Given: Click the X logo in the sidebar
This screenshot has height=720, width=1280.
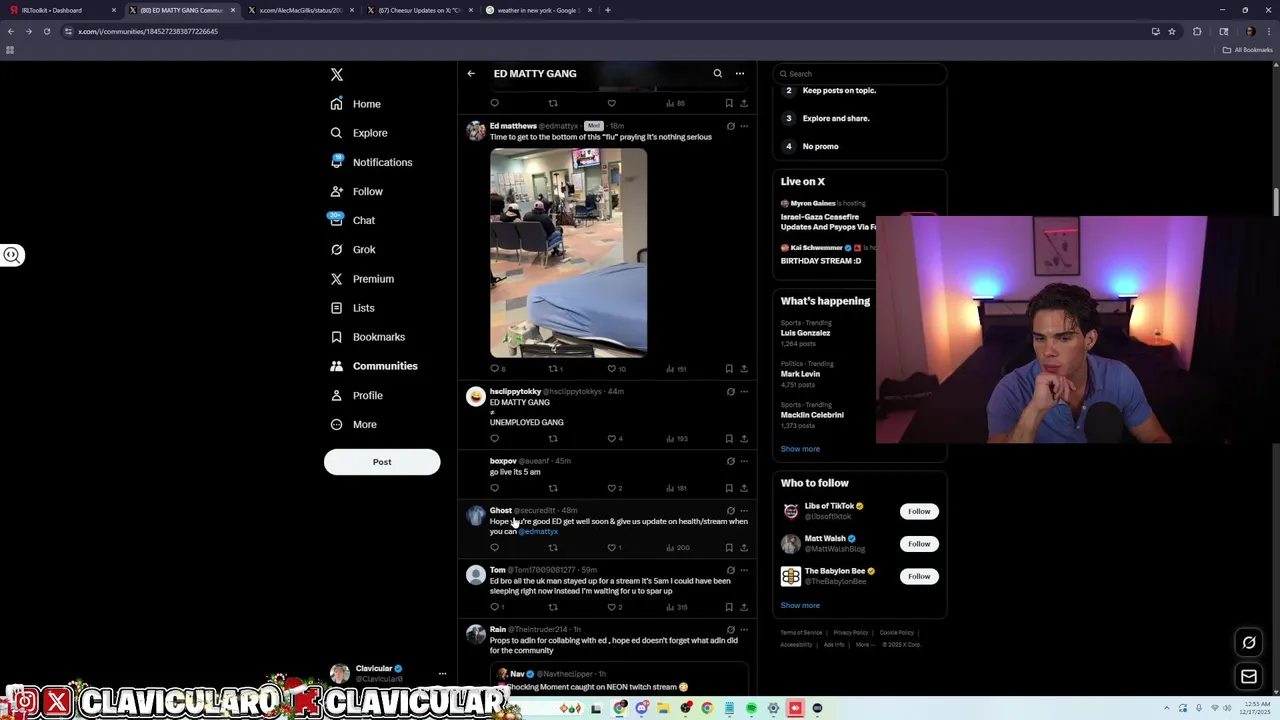Looking at the screenshot, I should point(337,75).
